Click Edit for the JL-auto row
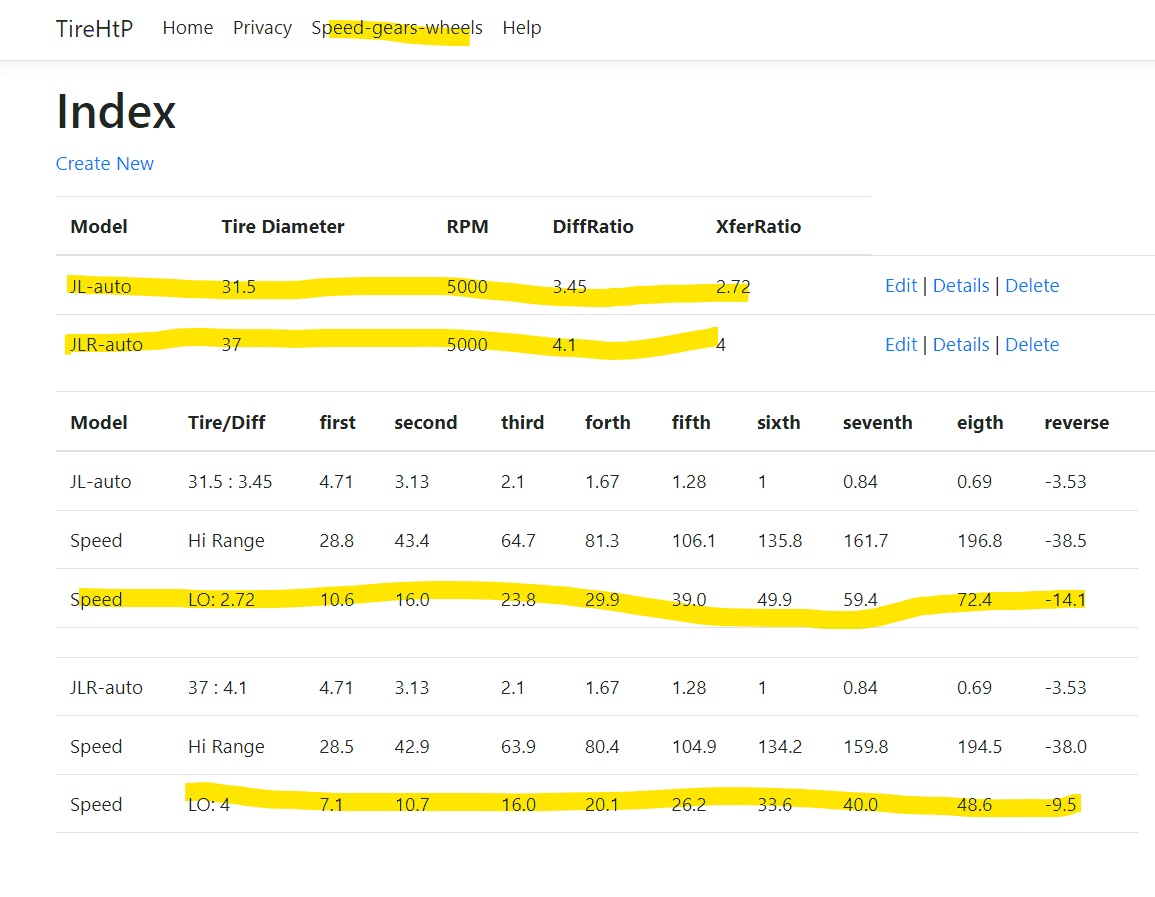Image resolution: width=1155 pixels, height=897 pixels. point(901,286)
